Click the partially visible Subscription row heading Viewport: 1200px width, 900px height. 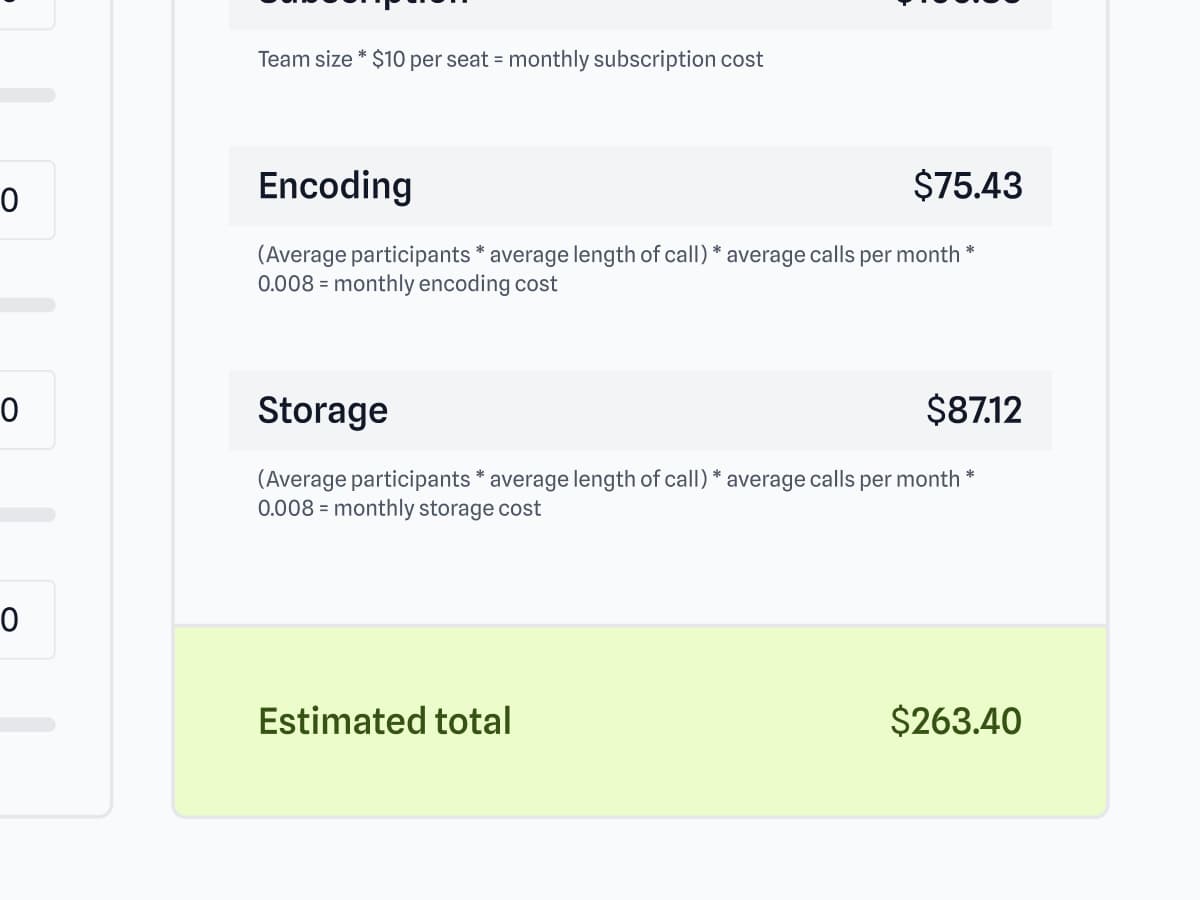362,6
